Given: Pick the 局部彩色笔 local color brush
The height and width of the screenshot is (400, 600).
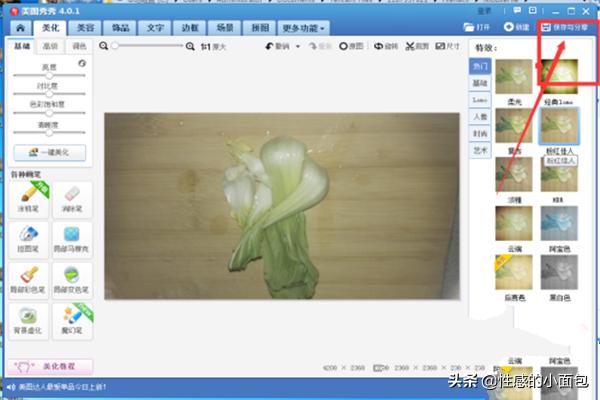Looking at the screenshot, I should pos(29,279).
